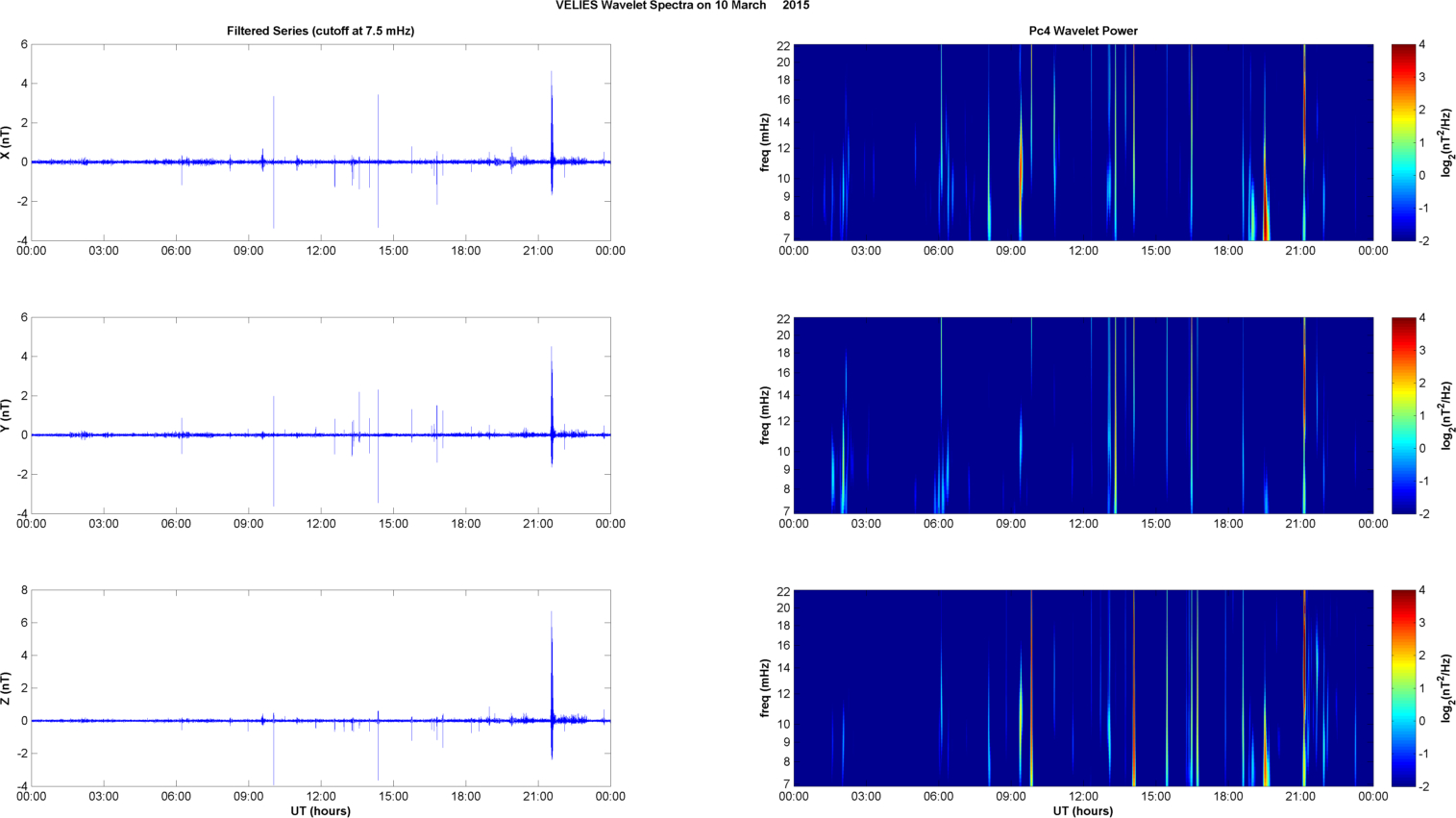Image resolution: width=1456 pixels, height=818 pixels.
Task: Select the 'Filtered Series (cutoff at 7.5 mHz)' heading
Action: (x=320, y=31)
